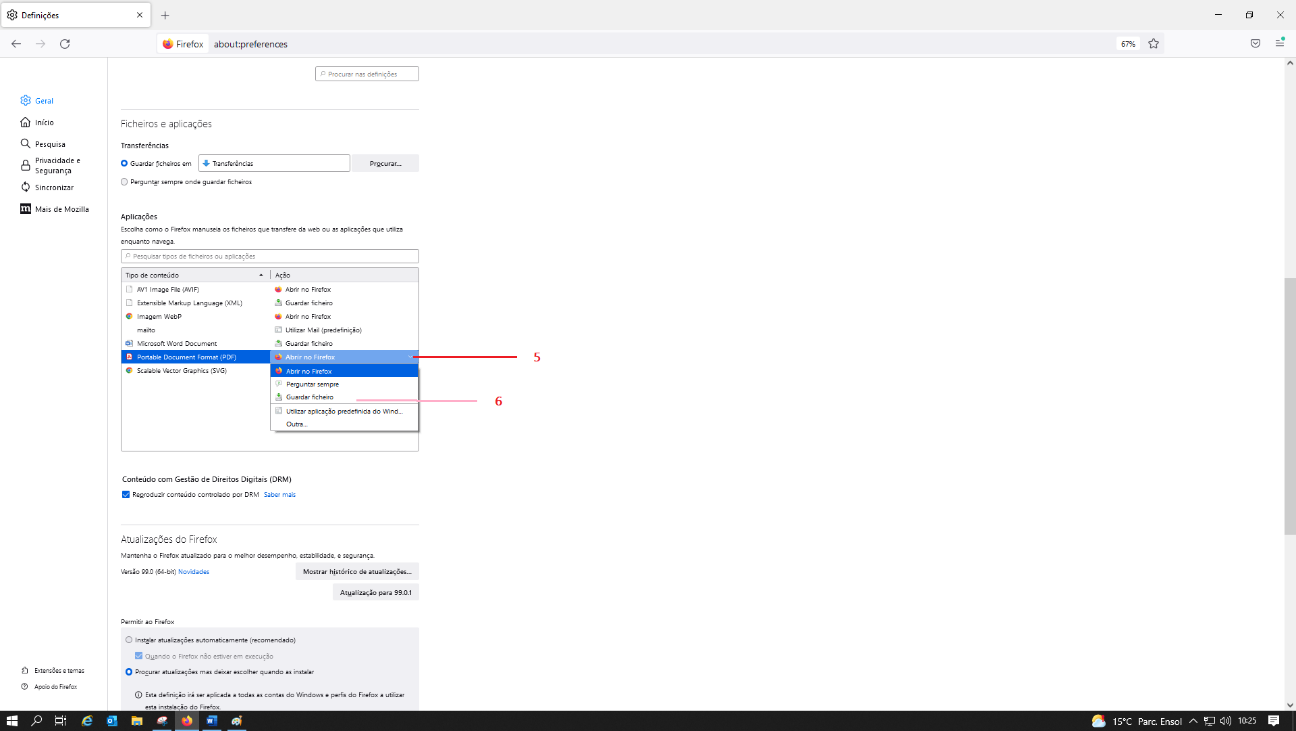Screen dimensions: 1296x731
Task: Select Perguntar sempre onde guardar ficheiros radio
Action: coord(124,182)
